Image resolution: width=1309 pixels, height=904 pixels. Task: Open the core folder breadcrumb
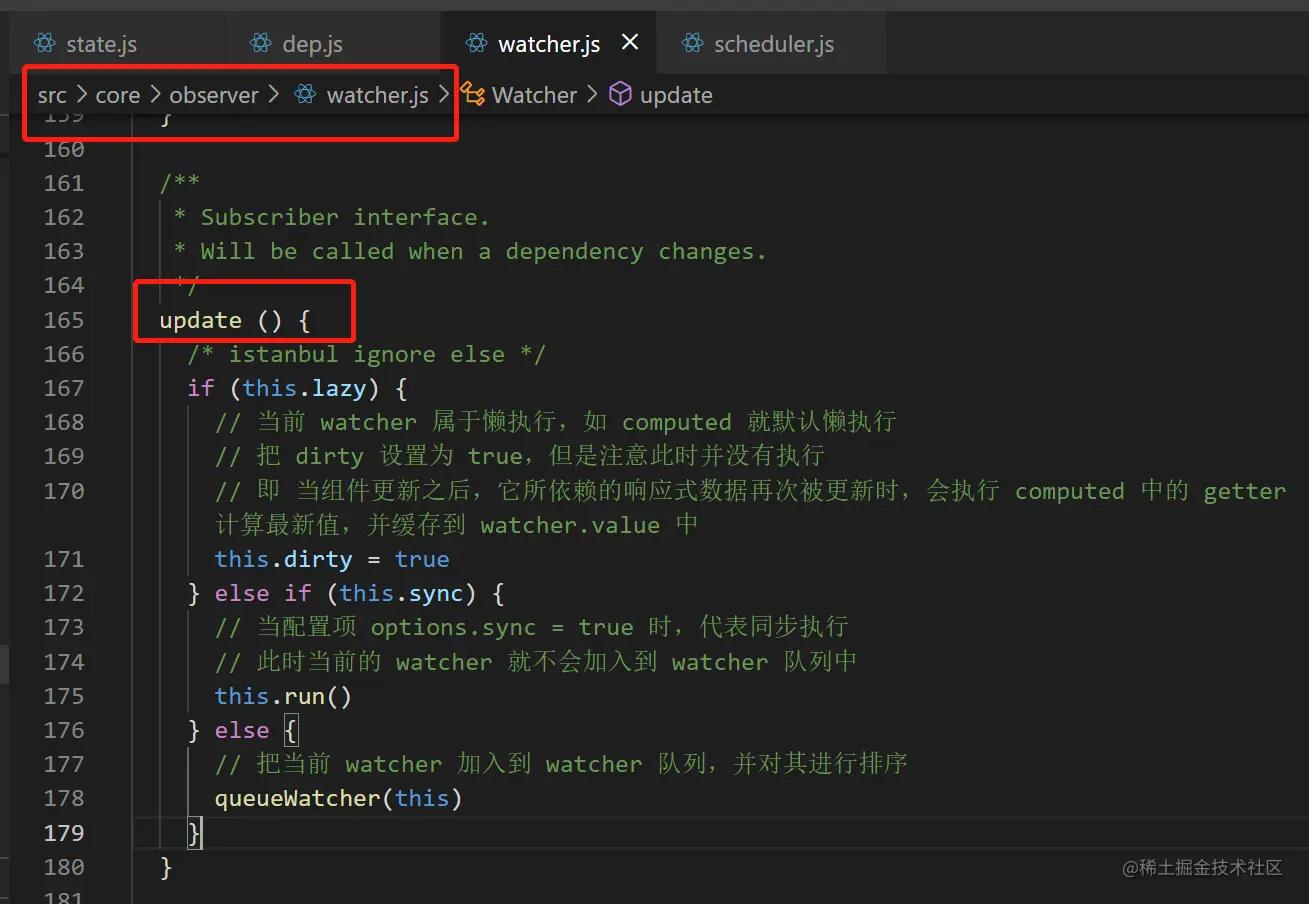(118, 95)
